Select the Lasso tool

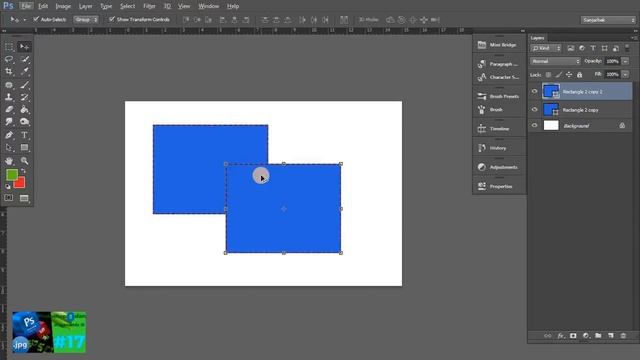[9, 59]
